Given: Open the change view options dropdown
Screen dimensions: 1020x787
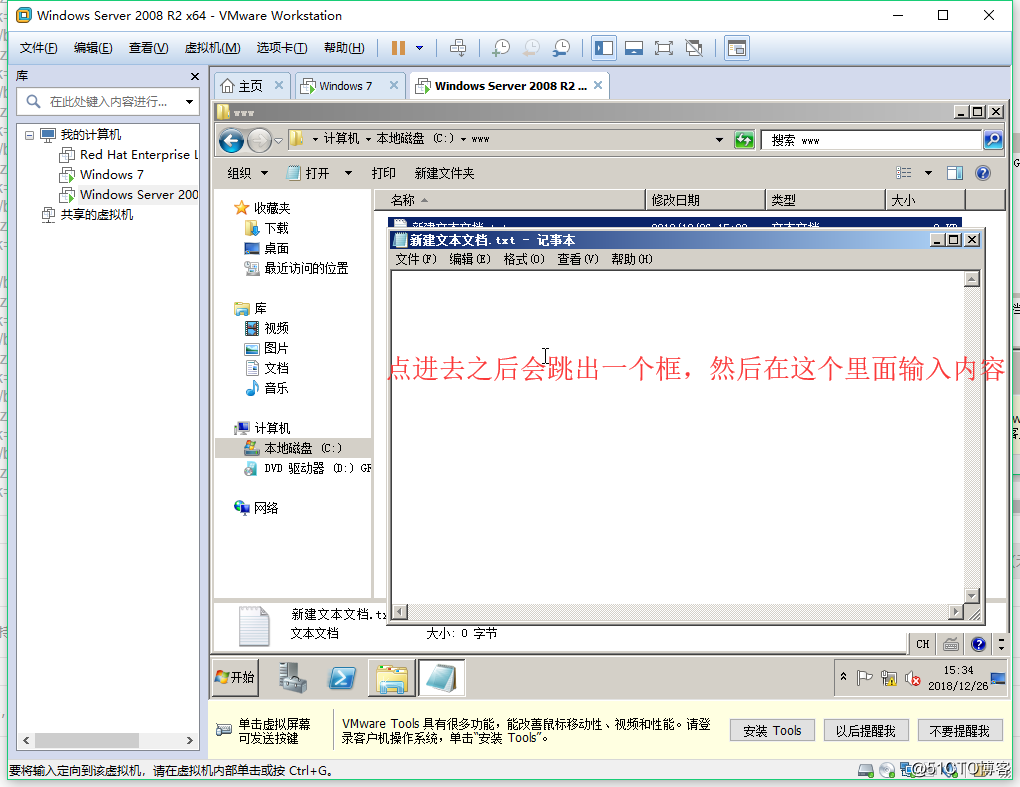Looking at the screenshot, I should (928, 173).
